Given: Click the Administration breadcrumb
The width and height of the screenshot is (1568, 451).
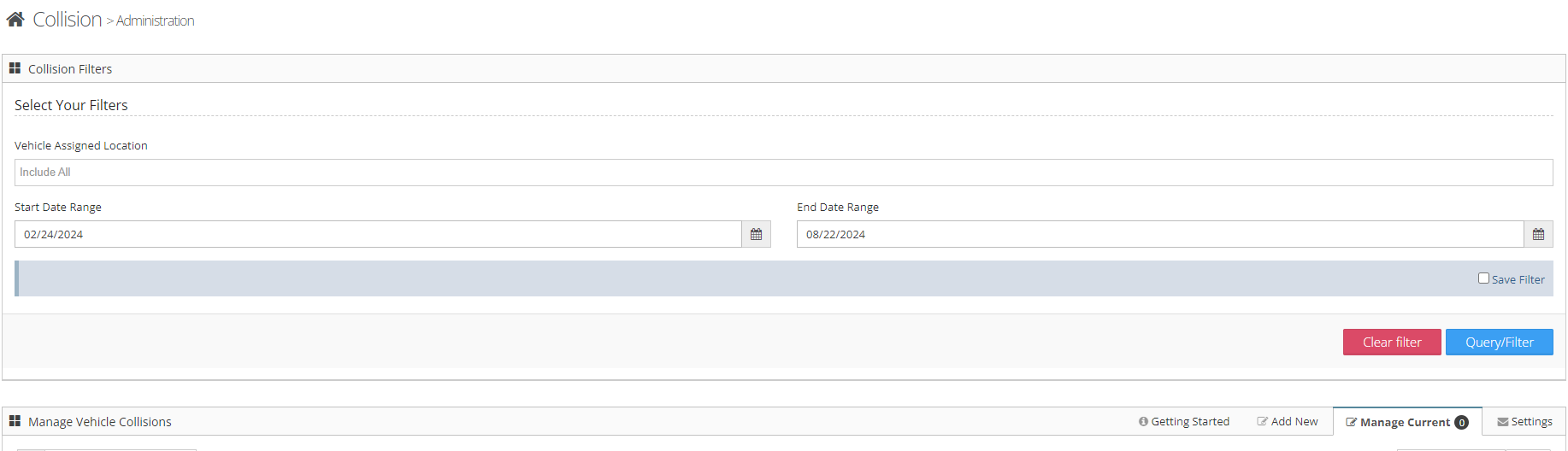Looking at the screenshot, I should (155, 20).
